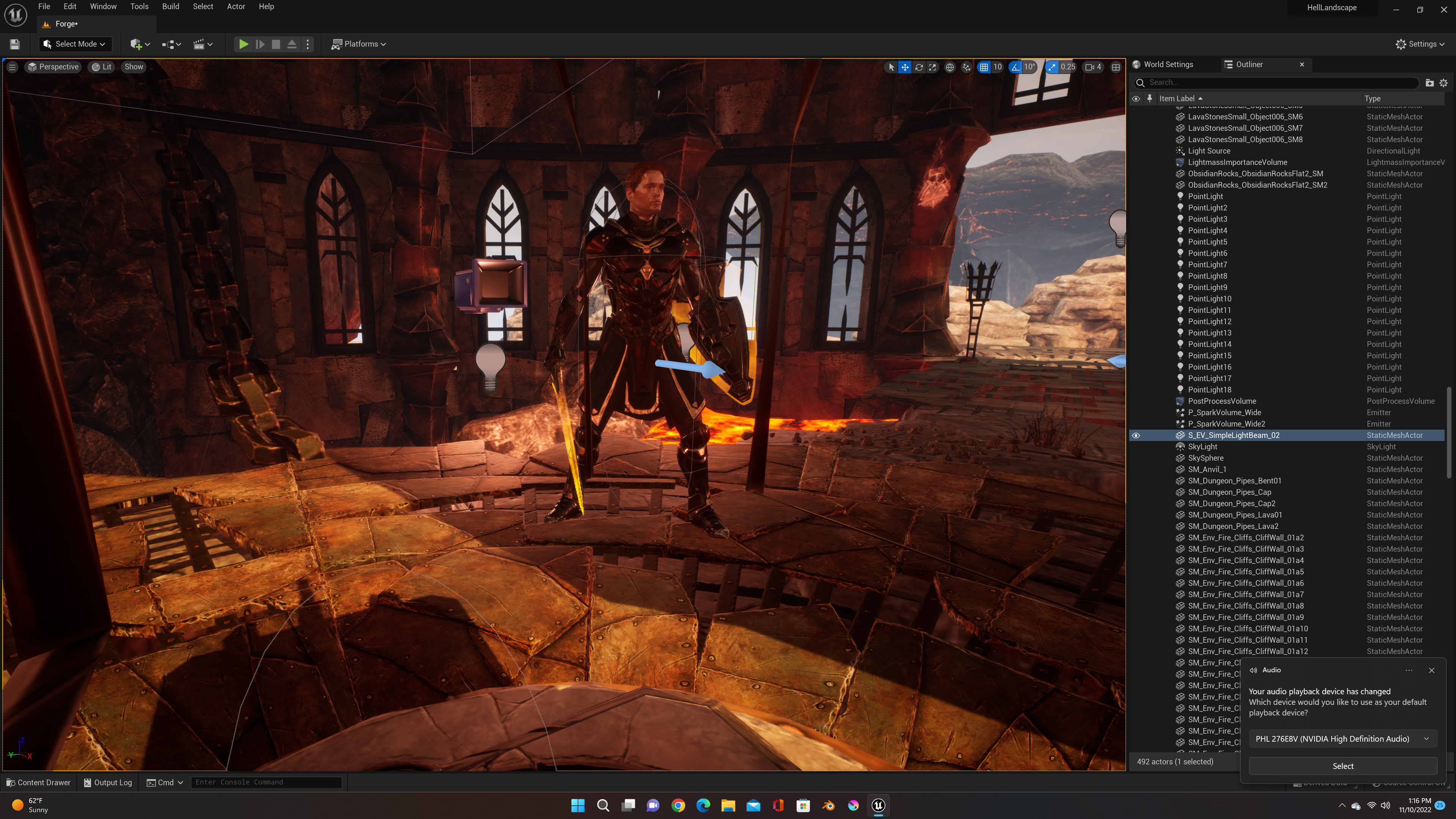Click the surface snapping icon
1456x819 pixels.
click(966, 67)
